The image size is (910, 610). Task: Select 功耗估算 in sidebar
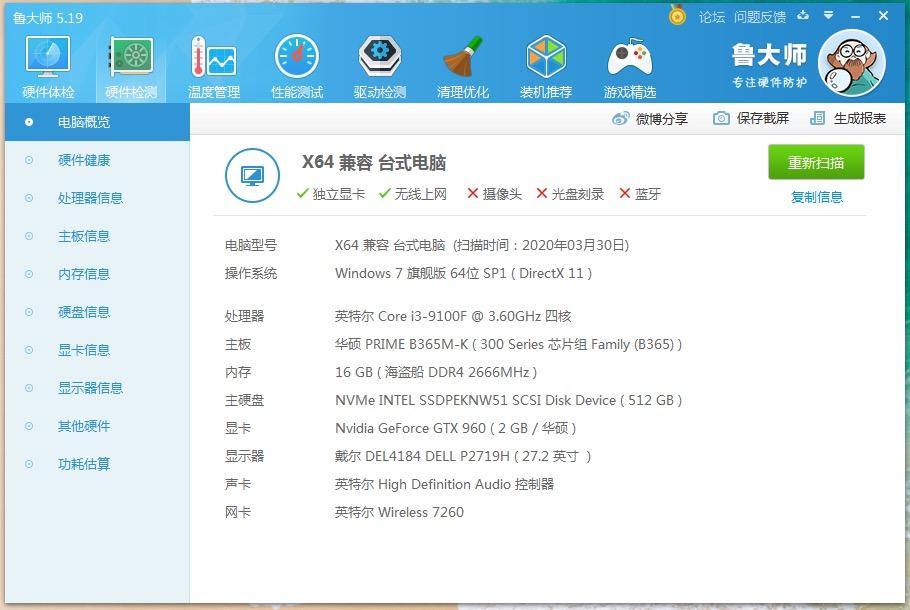[x=97, y=464]
